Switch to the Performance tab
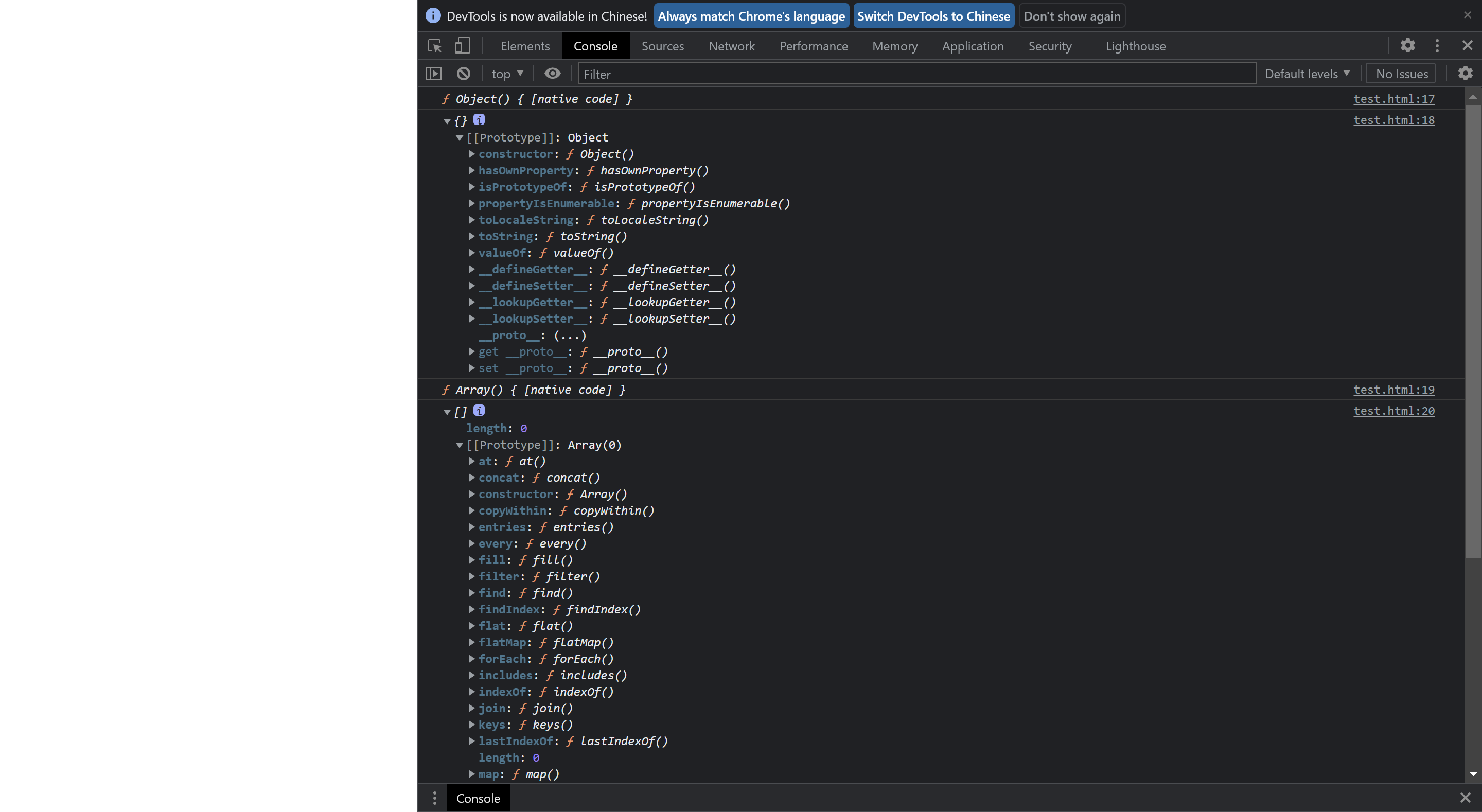1482x812 pixels. 814,46
